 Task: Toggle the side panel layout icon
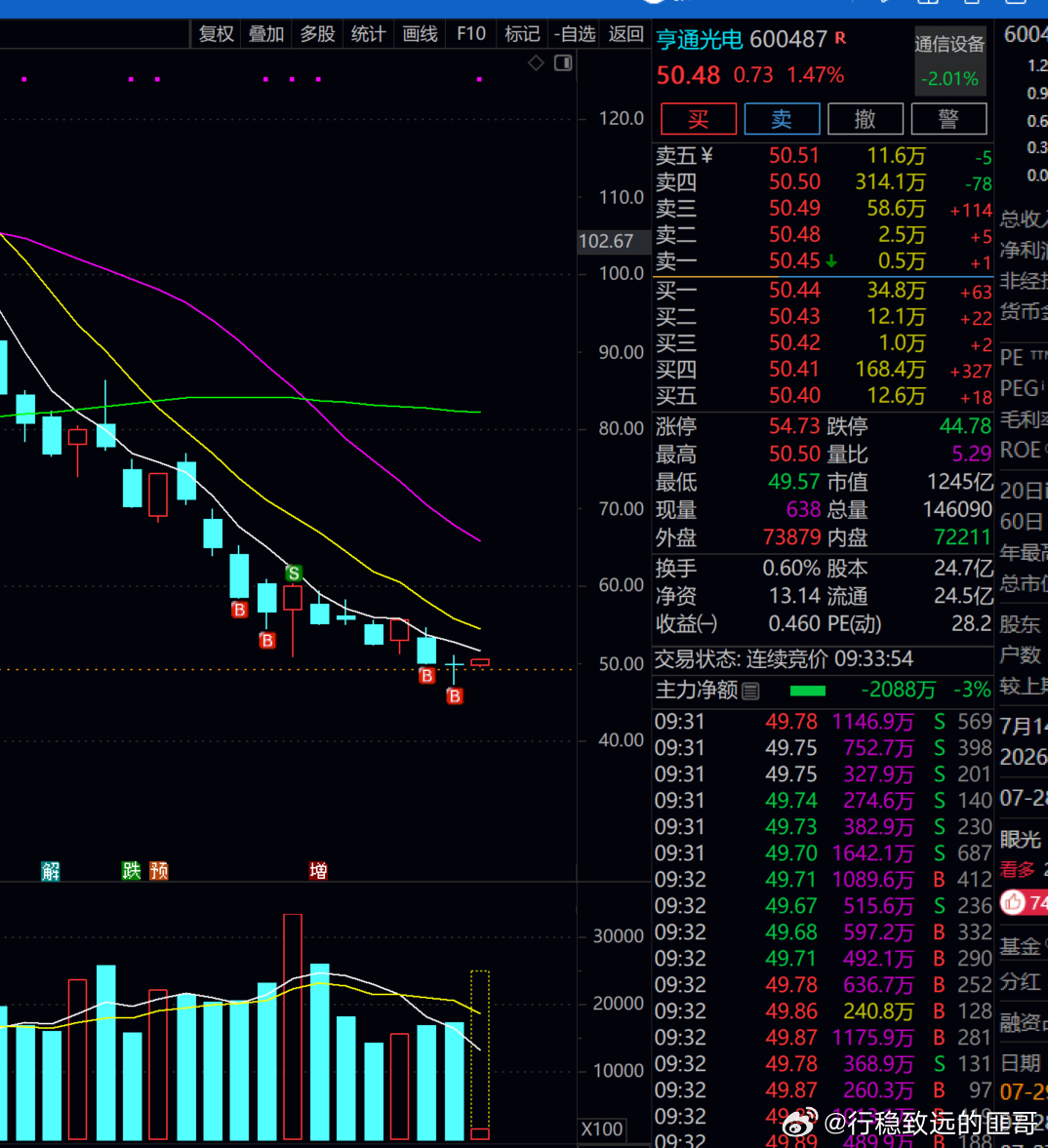tap(563, 63)
